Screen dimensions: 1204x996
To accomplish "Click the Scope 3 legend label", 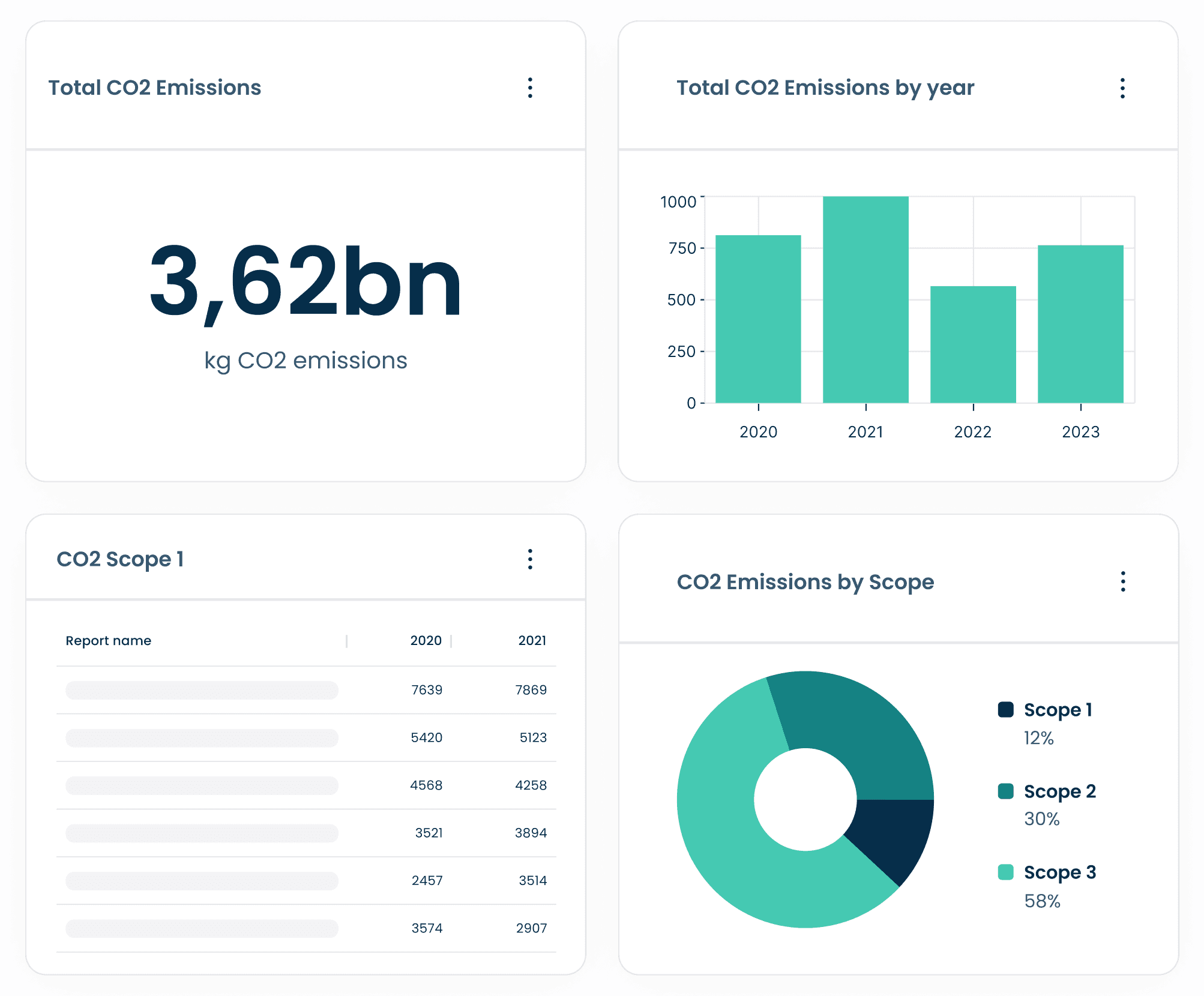I will point(1060,872).
